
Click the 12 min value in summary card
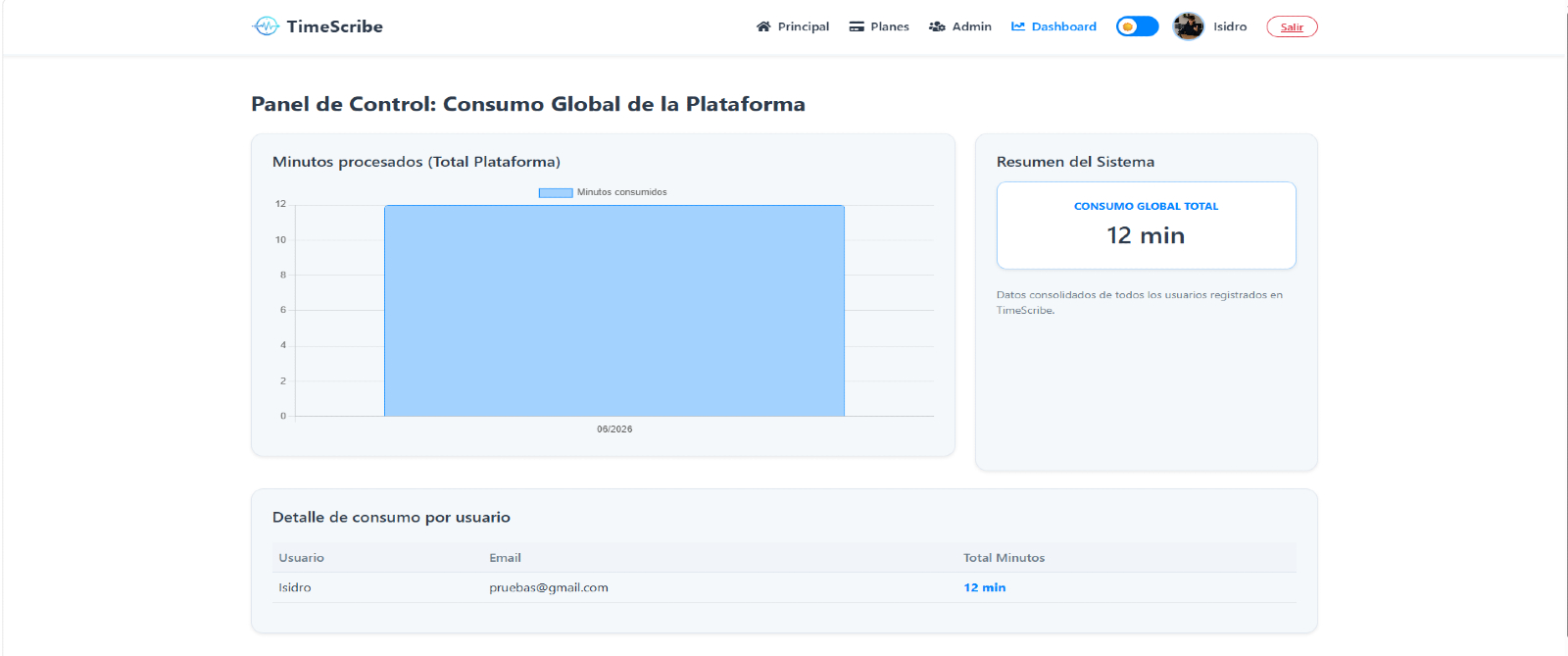1146,235
